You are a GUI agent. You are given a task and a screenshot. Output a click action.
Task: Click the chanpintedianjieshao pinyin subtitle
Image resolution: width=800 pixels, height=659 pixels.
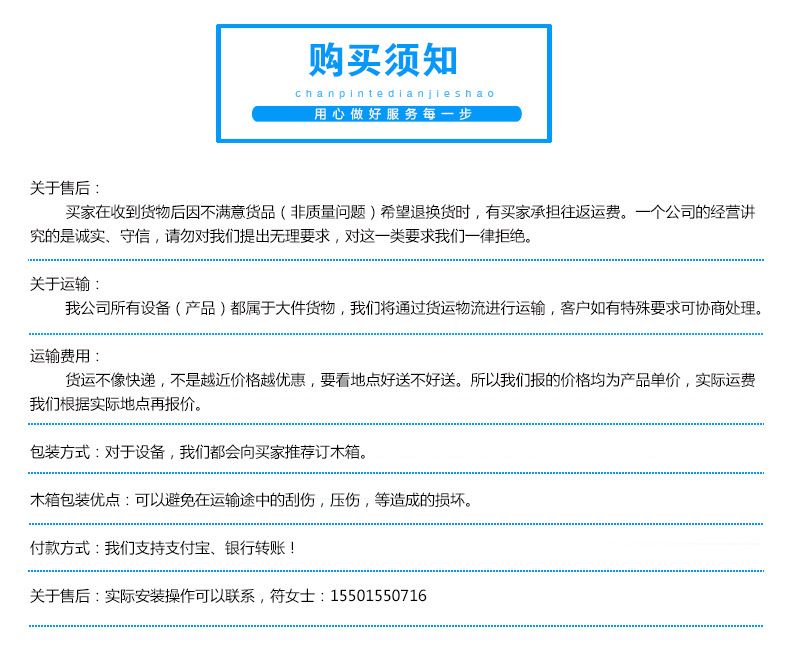coord(384,94)
